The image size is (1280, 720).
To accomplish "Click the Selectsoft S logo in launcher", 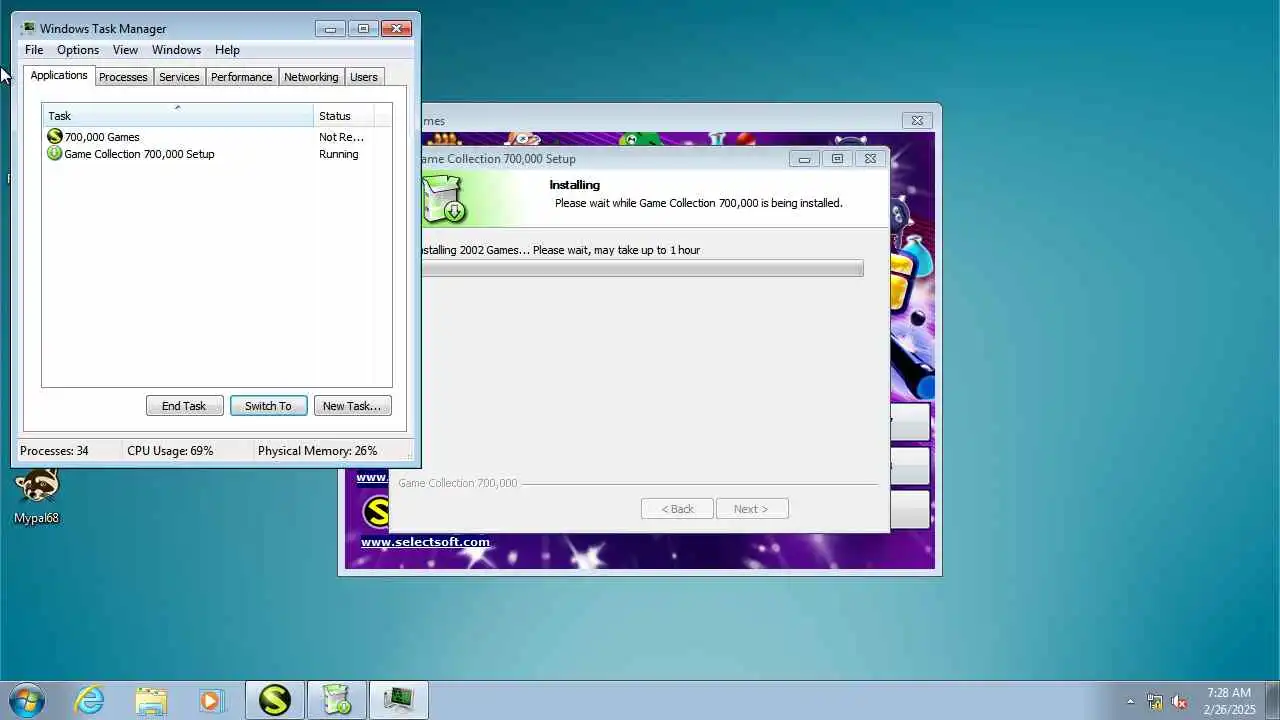I will [x=375, y=512].
